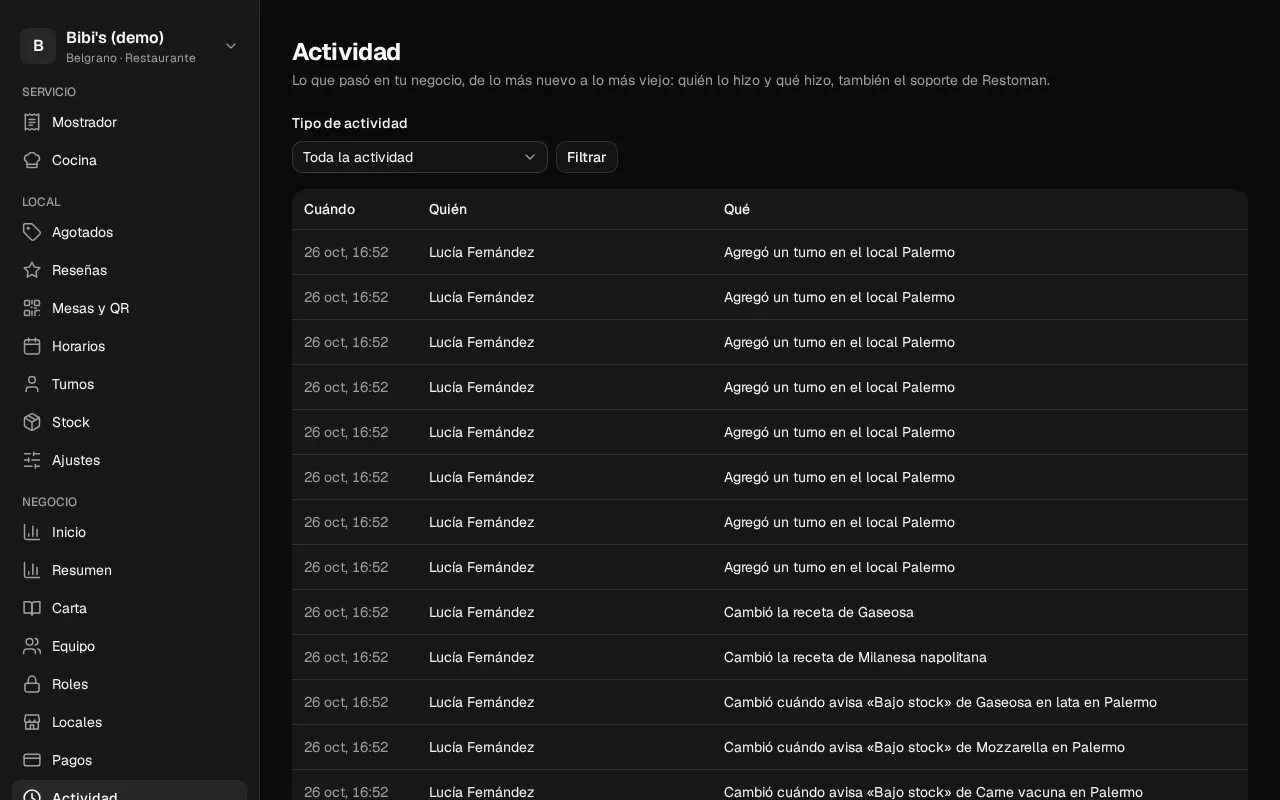
Task: Select the Bajo stock Mozzarella entry
Action: click(924, 747)
